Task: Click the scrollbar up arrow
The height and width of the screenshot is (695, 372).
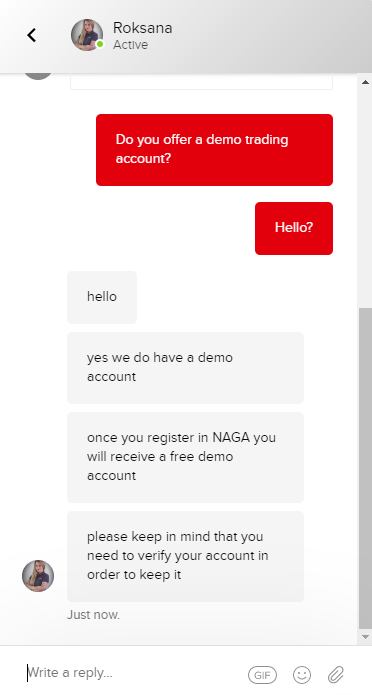Action: click(365, 82)
